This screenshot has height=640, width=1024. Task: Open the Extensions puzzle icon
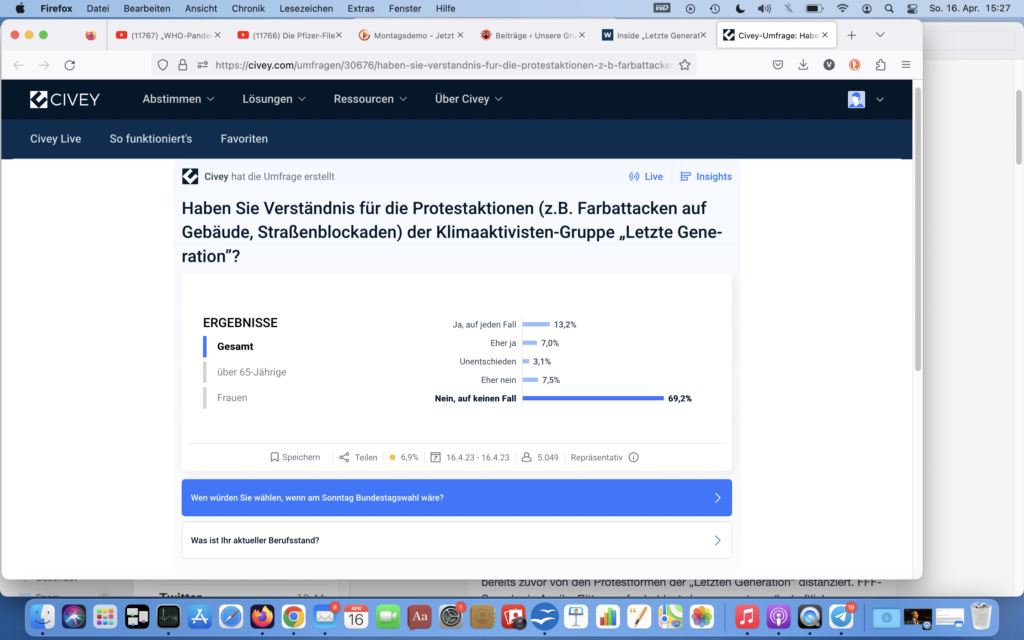pos(880,65)
